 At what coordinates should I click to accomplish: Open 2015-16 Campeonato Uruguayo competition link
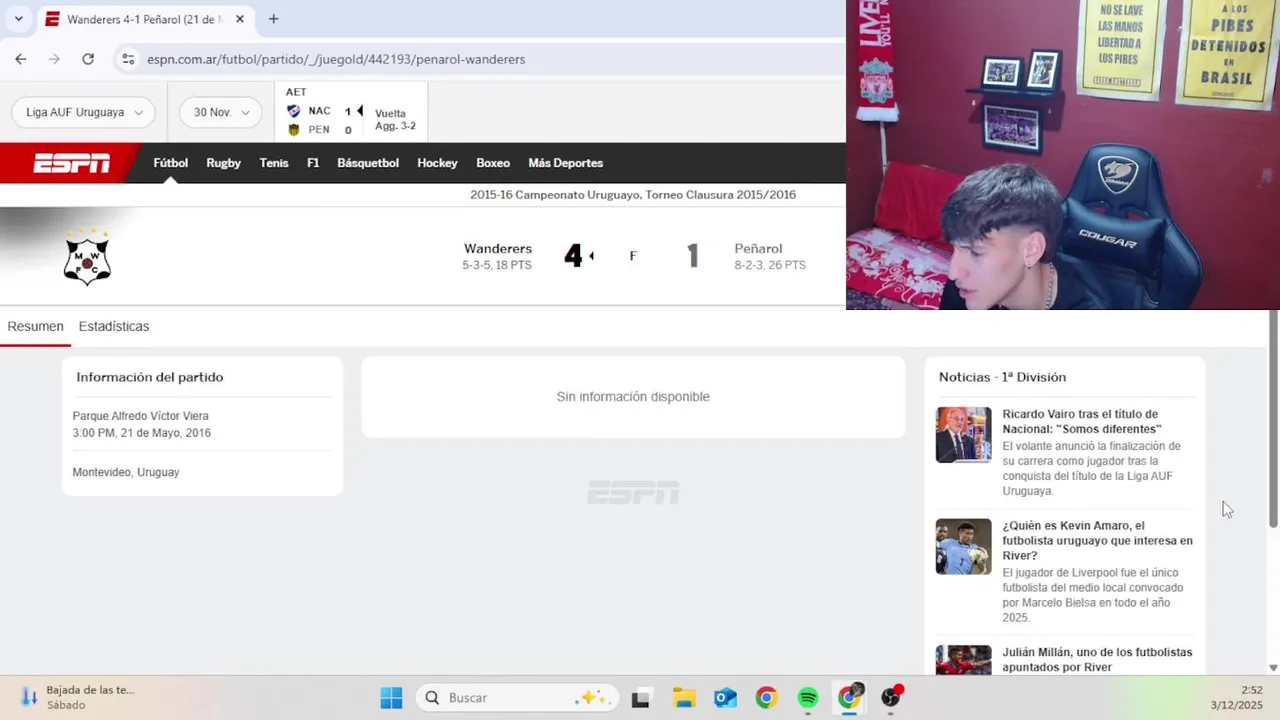tap(633, 195)
